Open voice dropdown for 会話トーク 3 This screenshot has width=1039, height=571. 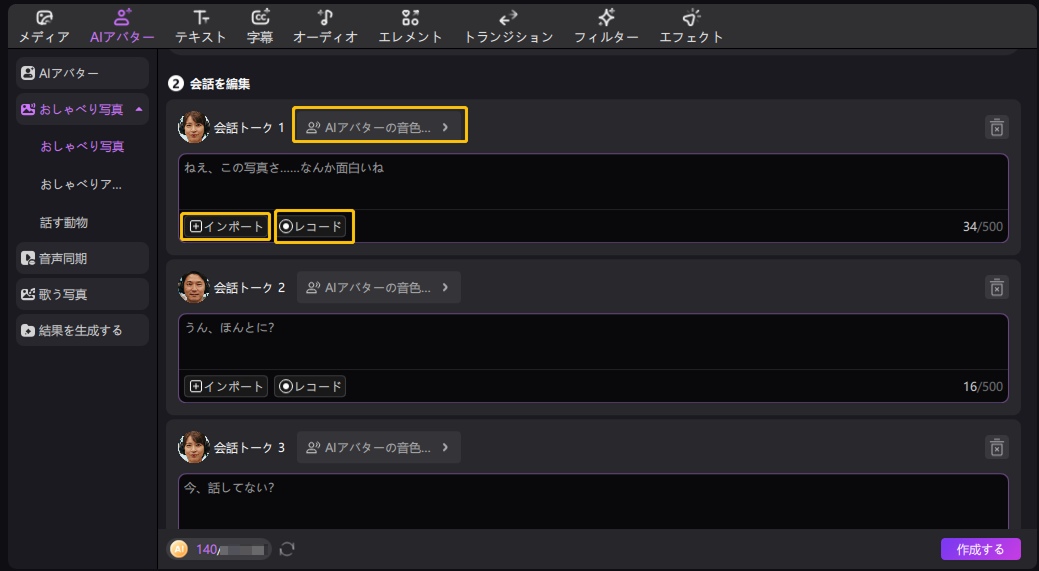pyautogui.click(x=379, y=447)
